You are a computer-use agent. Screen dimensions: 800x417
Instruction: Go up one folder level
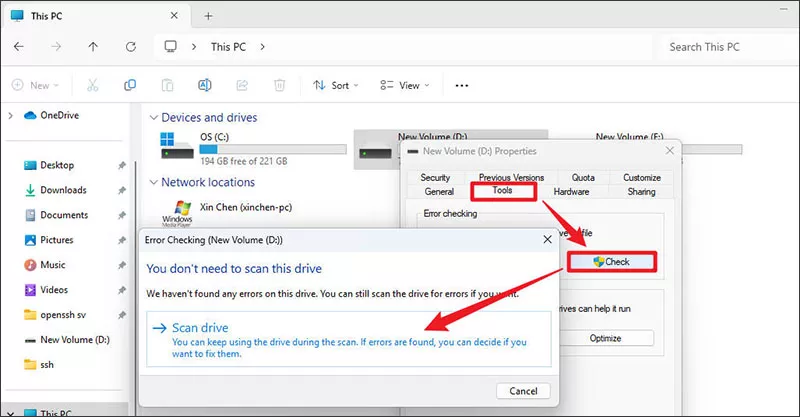93,46
